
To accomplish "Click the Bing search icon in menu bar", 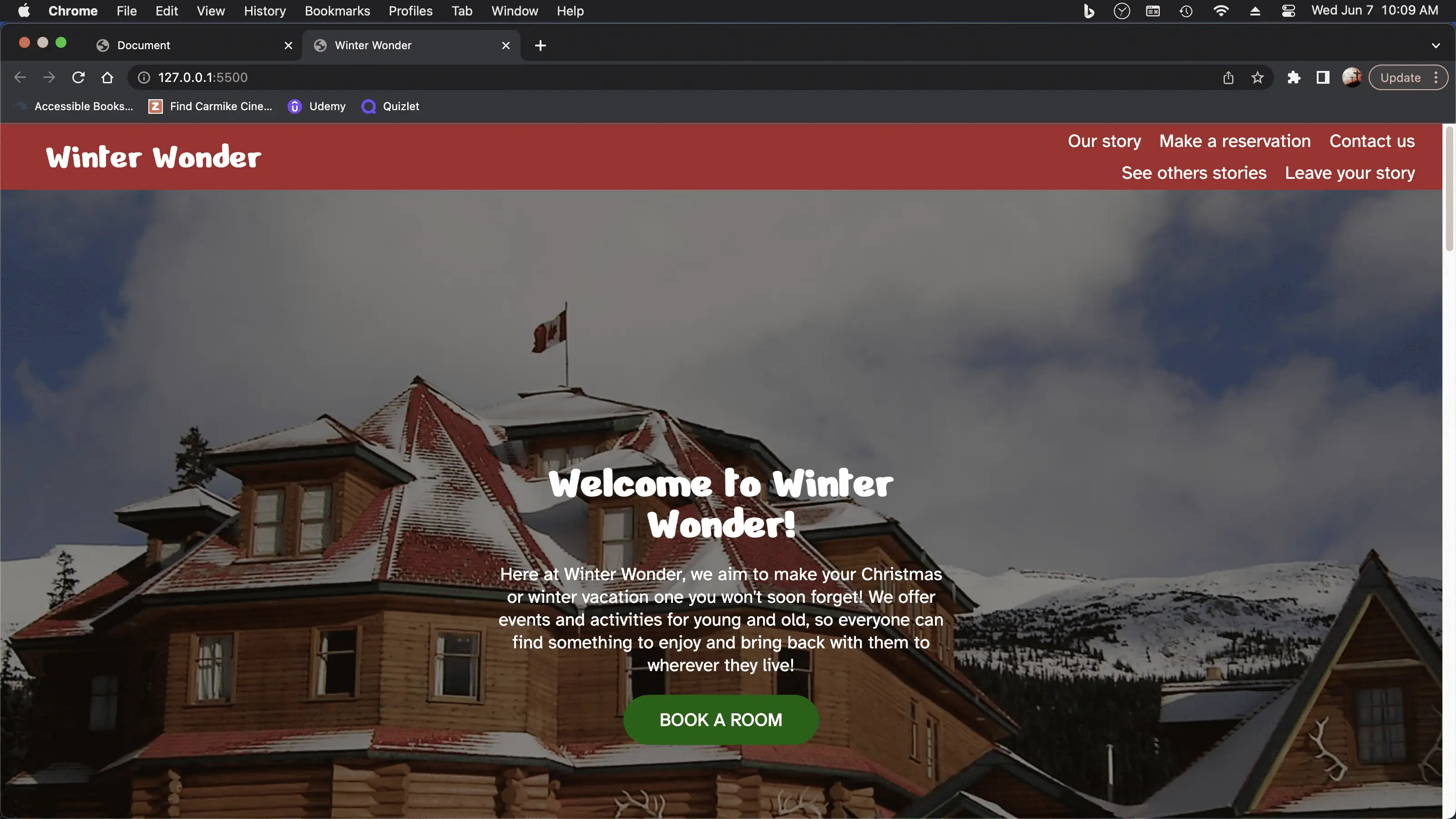I will (x=1088, y=11).
